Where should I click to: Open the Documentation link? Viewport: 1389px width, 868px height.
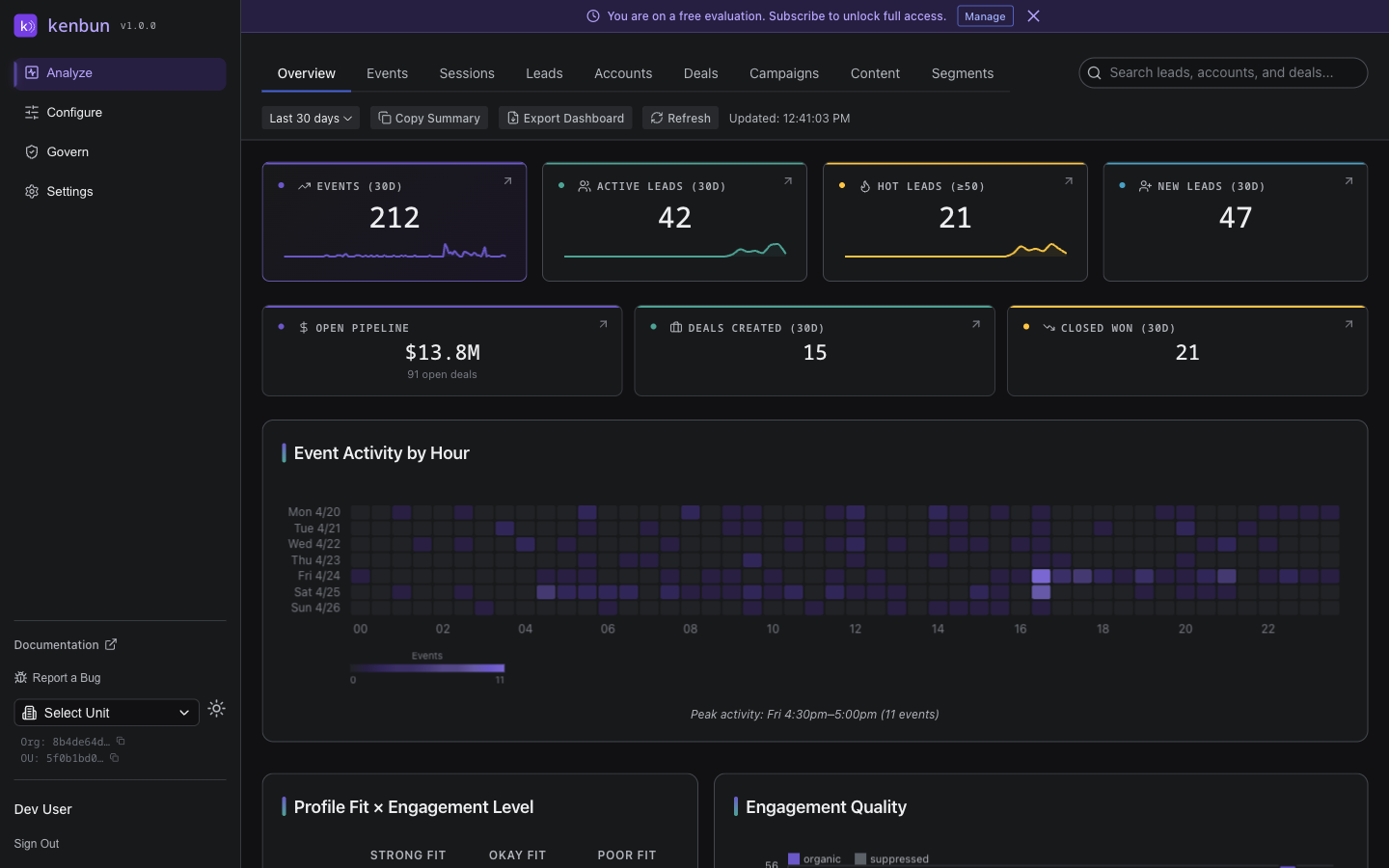[x=66, y=645]
